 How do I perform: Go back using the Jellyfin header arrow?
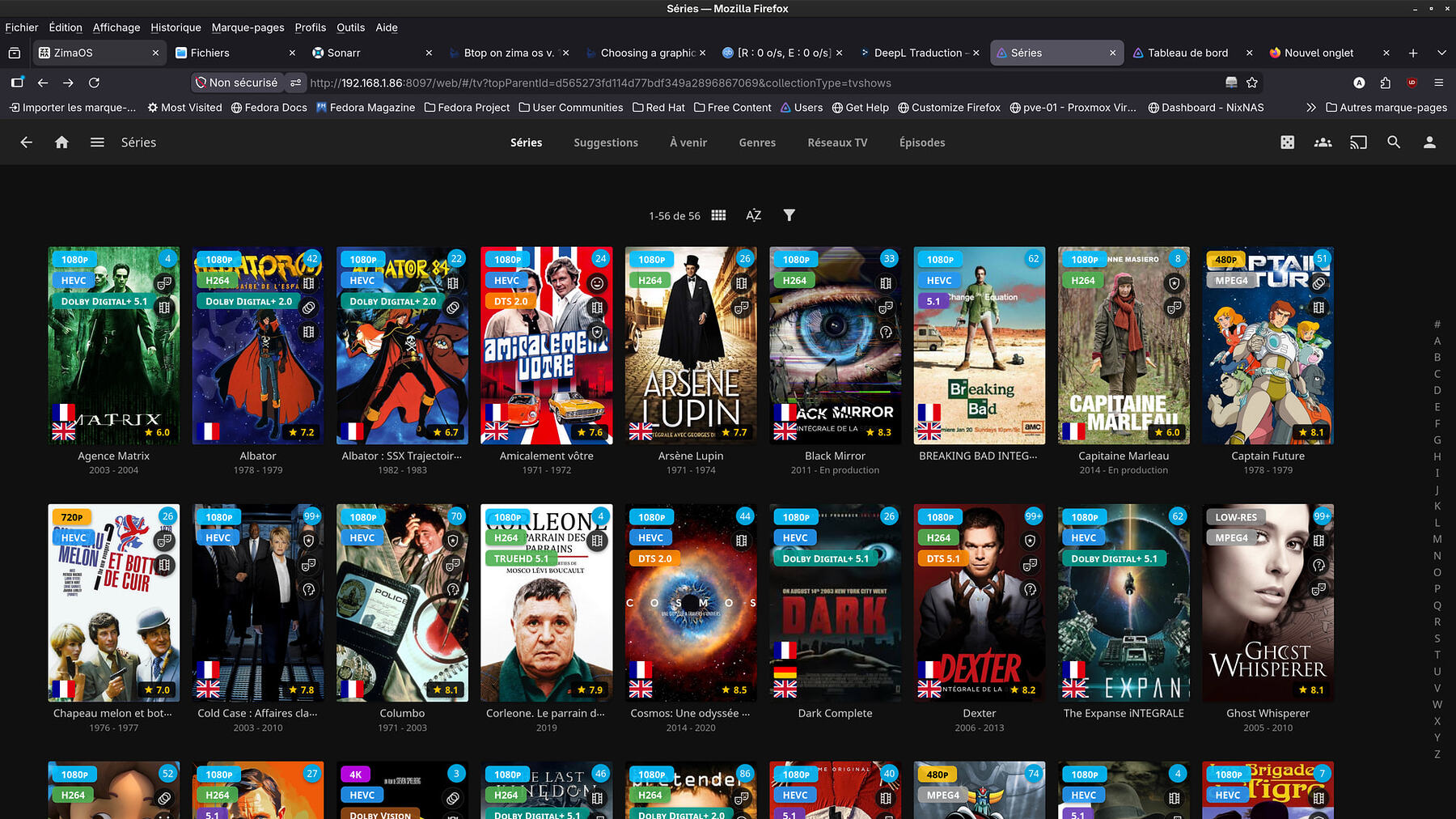click(27, 142)
